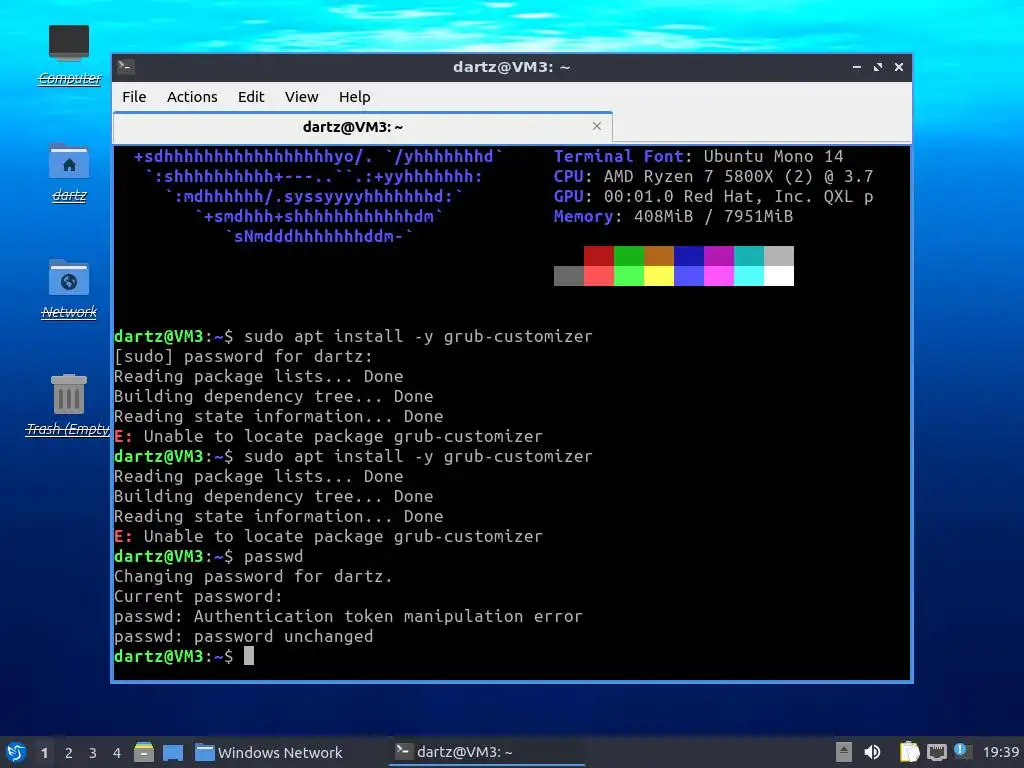Click the '[sudo] password for dartz:' line
This screenshot has width=1024, height=768.
[243, 357]
